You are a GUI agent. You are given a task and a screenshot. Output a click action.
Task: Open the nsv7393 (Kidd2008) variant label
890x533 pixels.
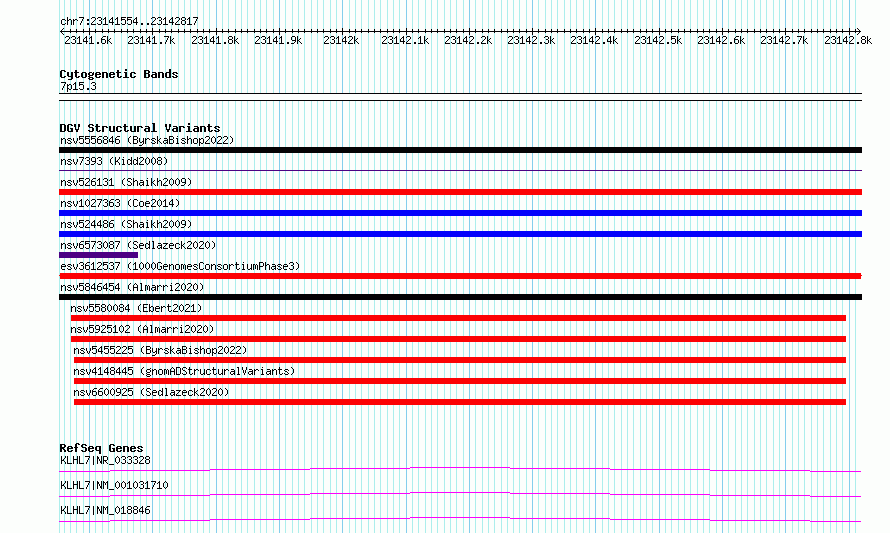(x=114, y=161)
